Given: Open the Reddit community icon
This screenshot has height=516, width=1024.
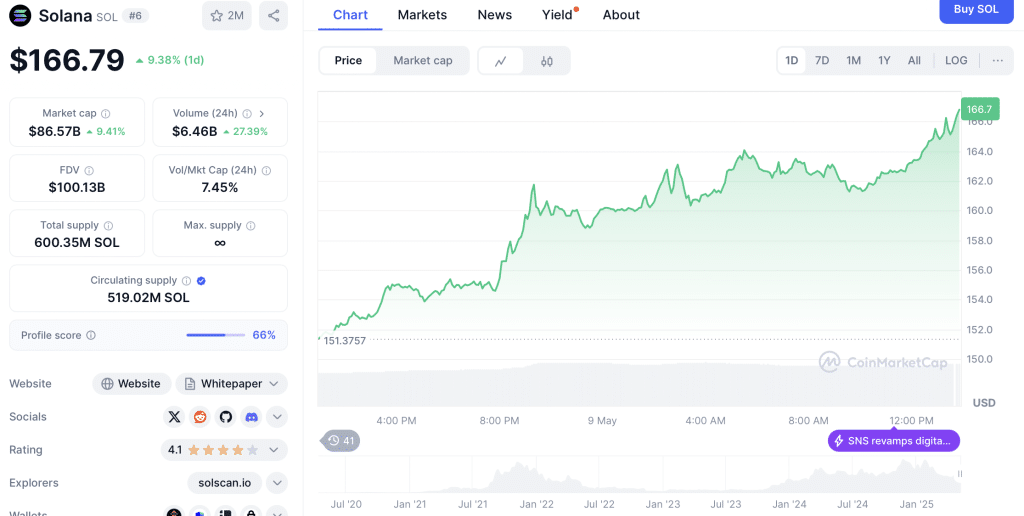Looking at the screenshot, I should [x=200, y=417].
